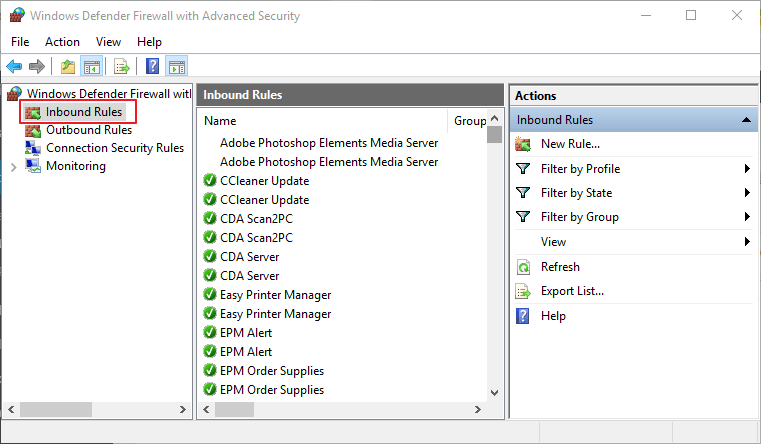
Task: Click Refresh in the Actions pane
Action: [x=560, y=267]
